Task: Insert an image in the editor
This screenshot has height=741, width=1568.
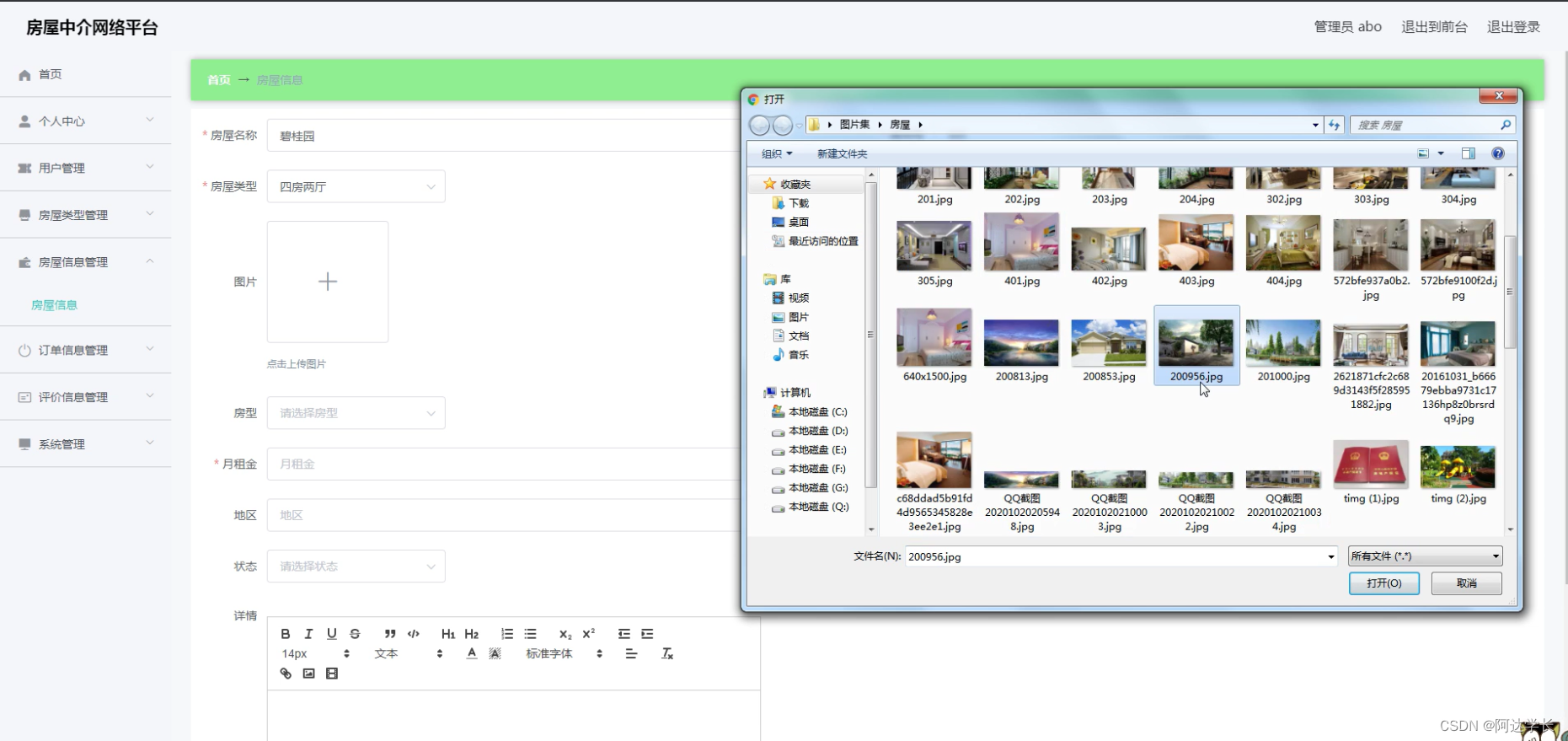Action: 309,674
